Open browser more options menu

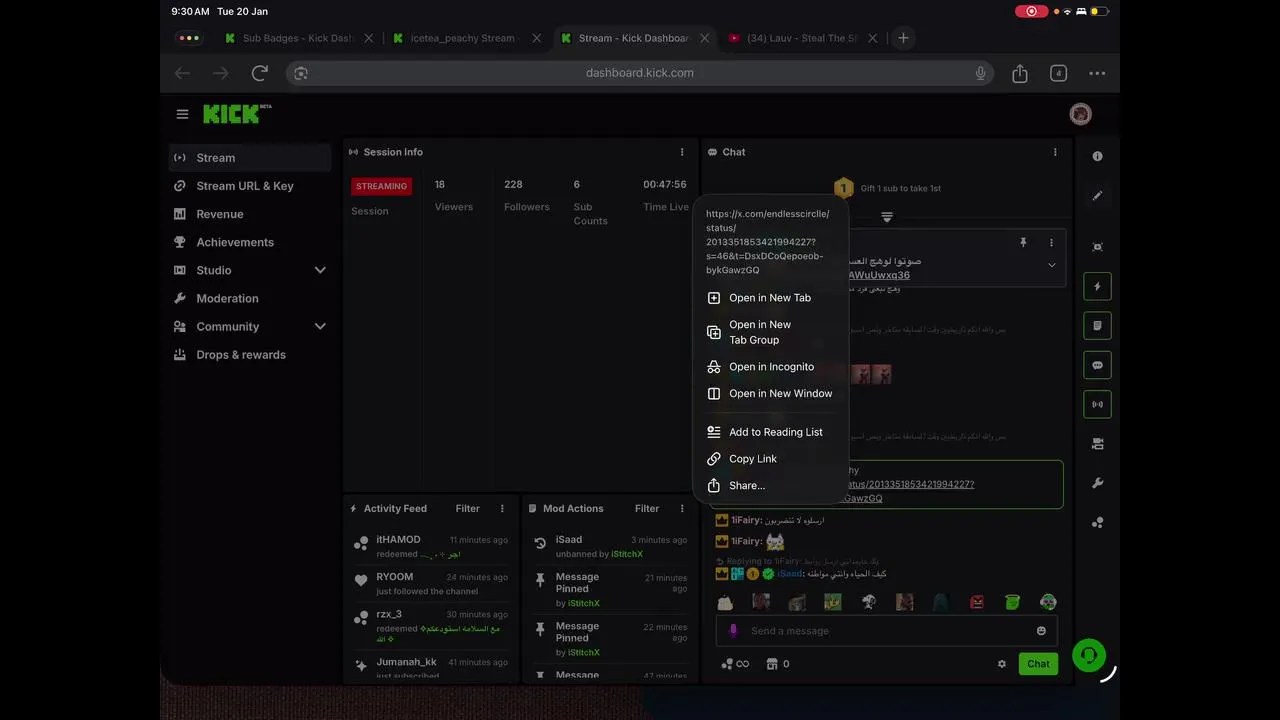[1097, 73]
